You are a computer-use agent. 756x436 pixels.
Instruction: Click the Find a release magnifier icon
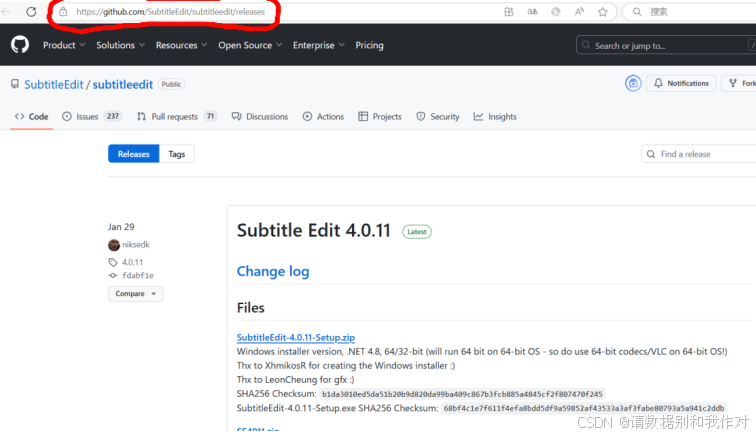point(651,154)
